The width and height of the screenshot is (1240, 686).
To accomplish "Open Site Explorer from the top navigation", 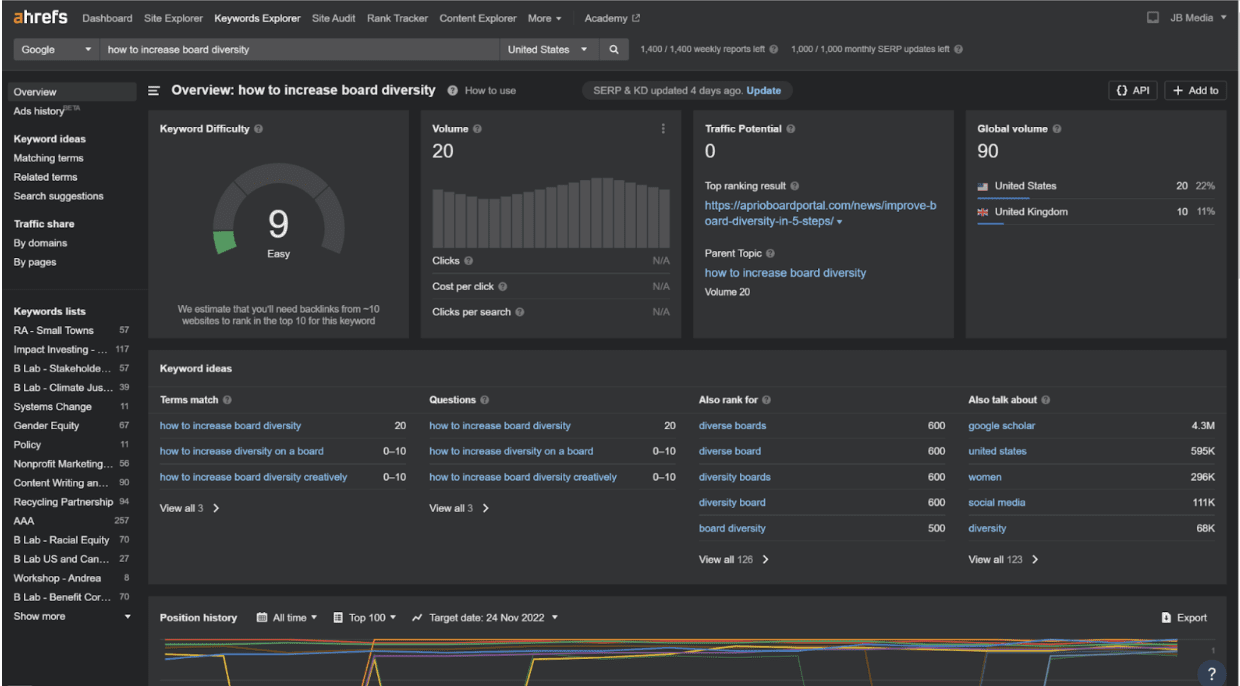I will pyautogui.click(x=172, y=17).
